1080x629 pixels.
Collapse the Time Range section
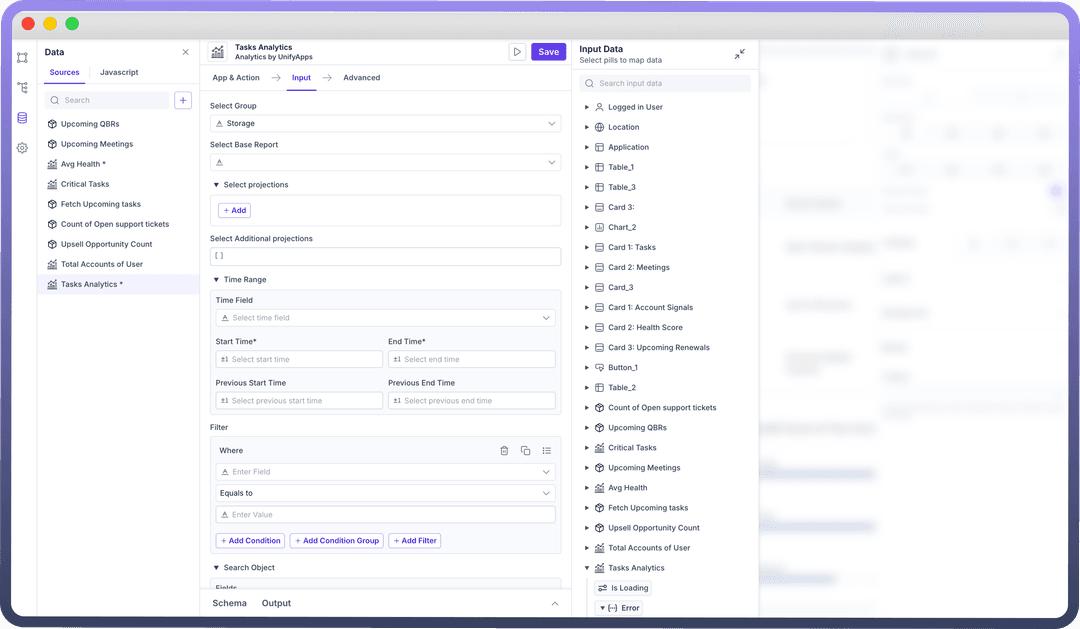tap(217, 280)
